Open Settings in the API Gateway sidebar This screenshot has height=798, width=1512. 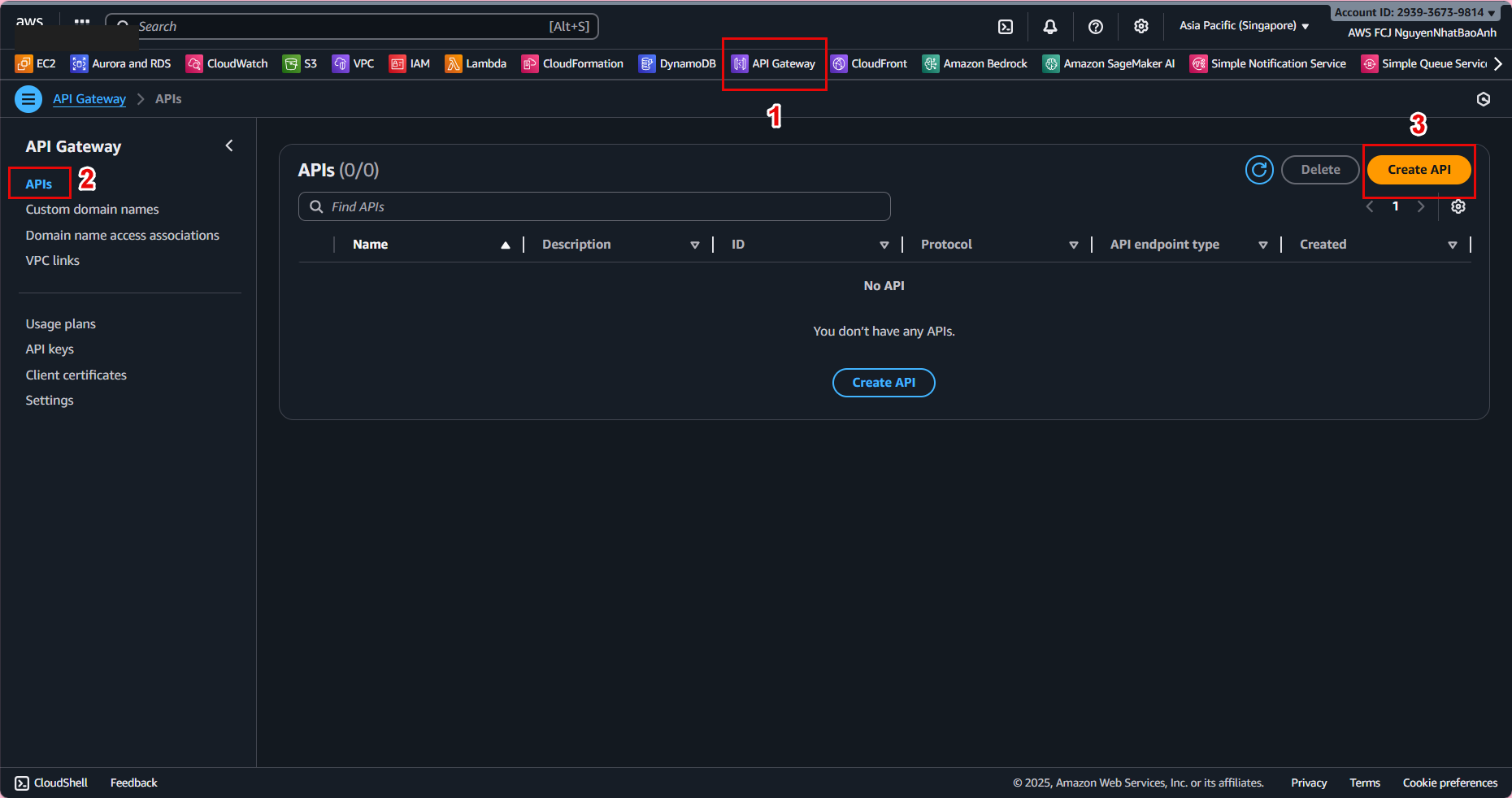(x=50, y=401)
